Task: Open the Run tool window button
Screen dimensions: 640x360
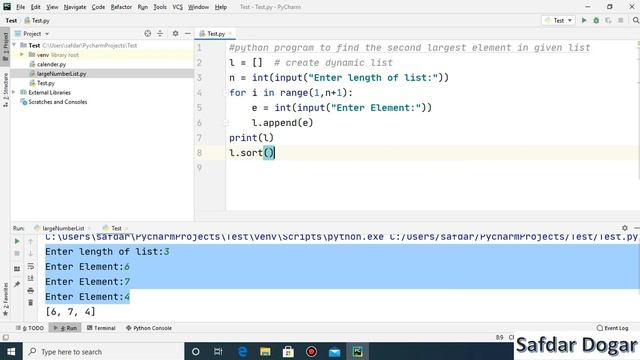Action: click(65, 328)
